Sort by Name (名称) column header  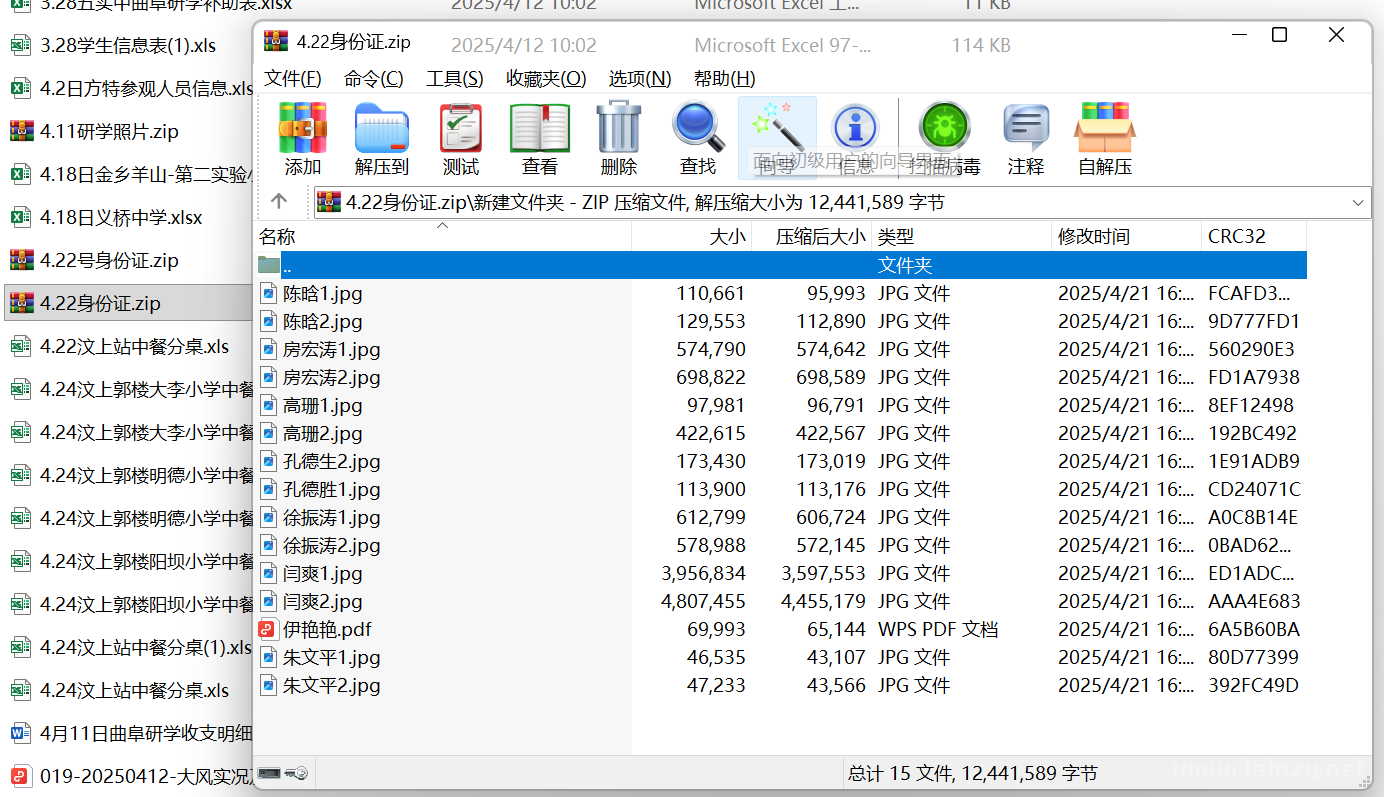pos(277,237)
